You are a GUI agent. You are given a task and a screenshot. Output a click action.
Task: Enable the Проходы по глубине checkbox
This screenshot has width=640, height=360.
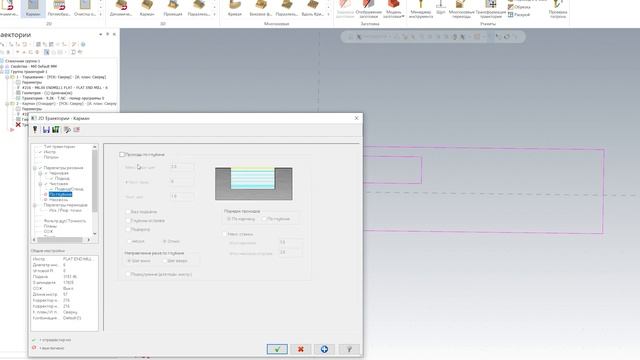[122, 154]
